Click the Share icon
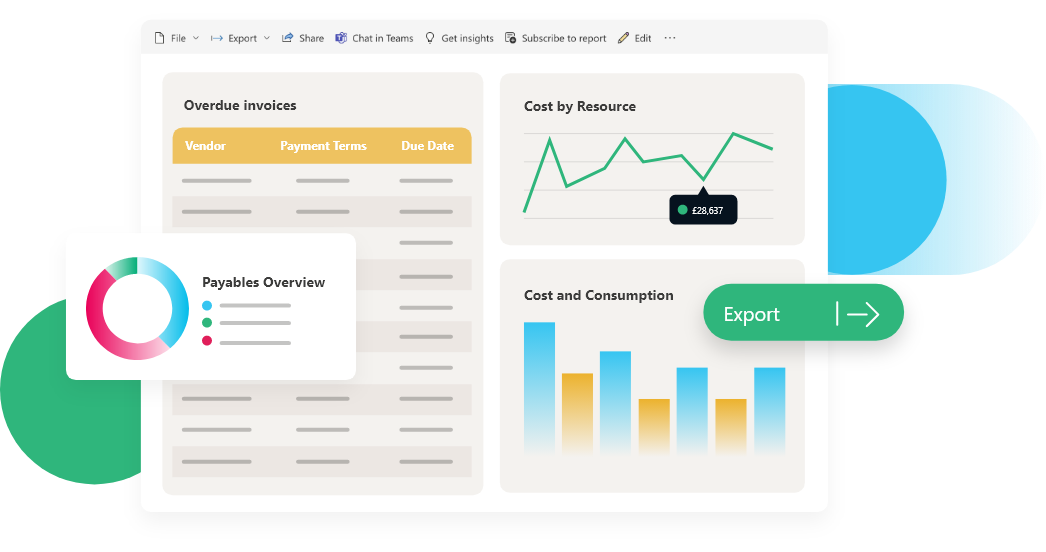This screenshot has width=1046, height=552. (288, 38)
